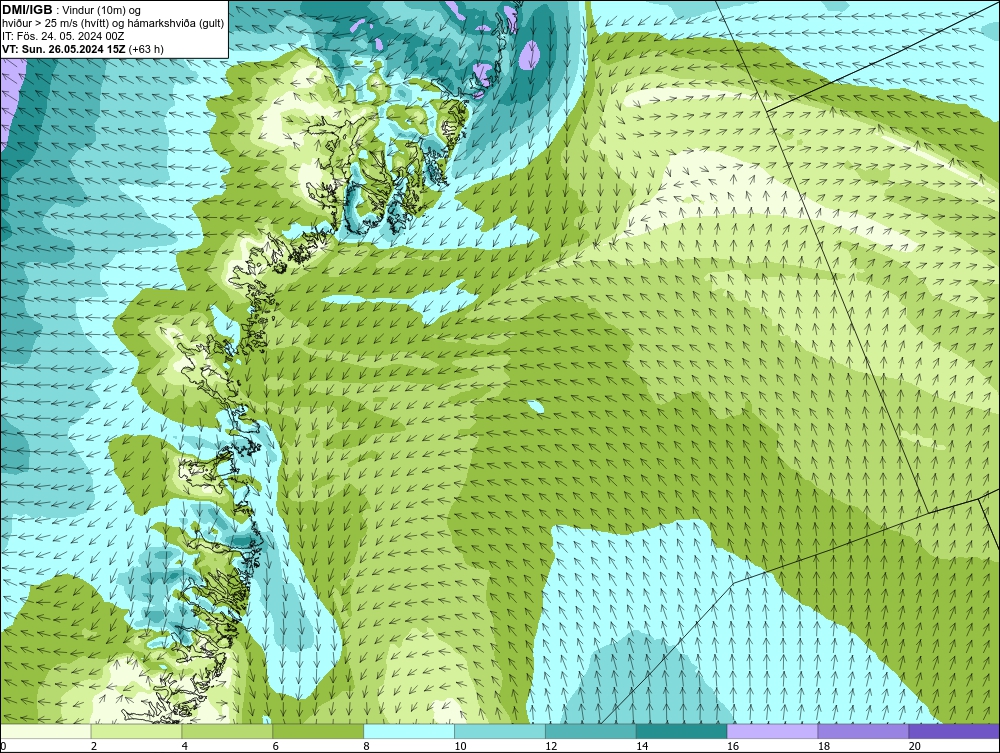Click the IT: Fös. 24. 05. 2024 00Z line
Viewport: 1000px width, 753px height.
coord(63,36)
